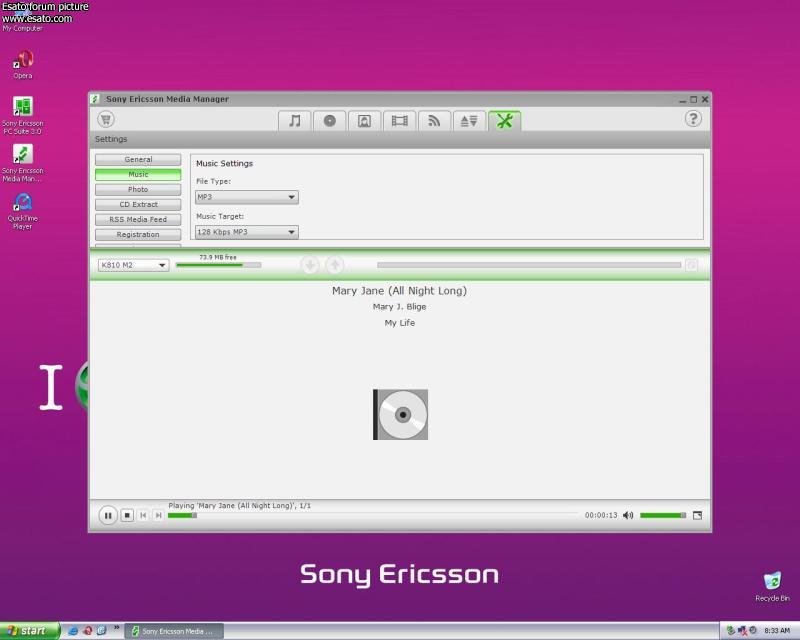Select General settings category
This screenshot has height=640, width=800.
pos(138,160)
